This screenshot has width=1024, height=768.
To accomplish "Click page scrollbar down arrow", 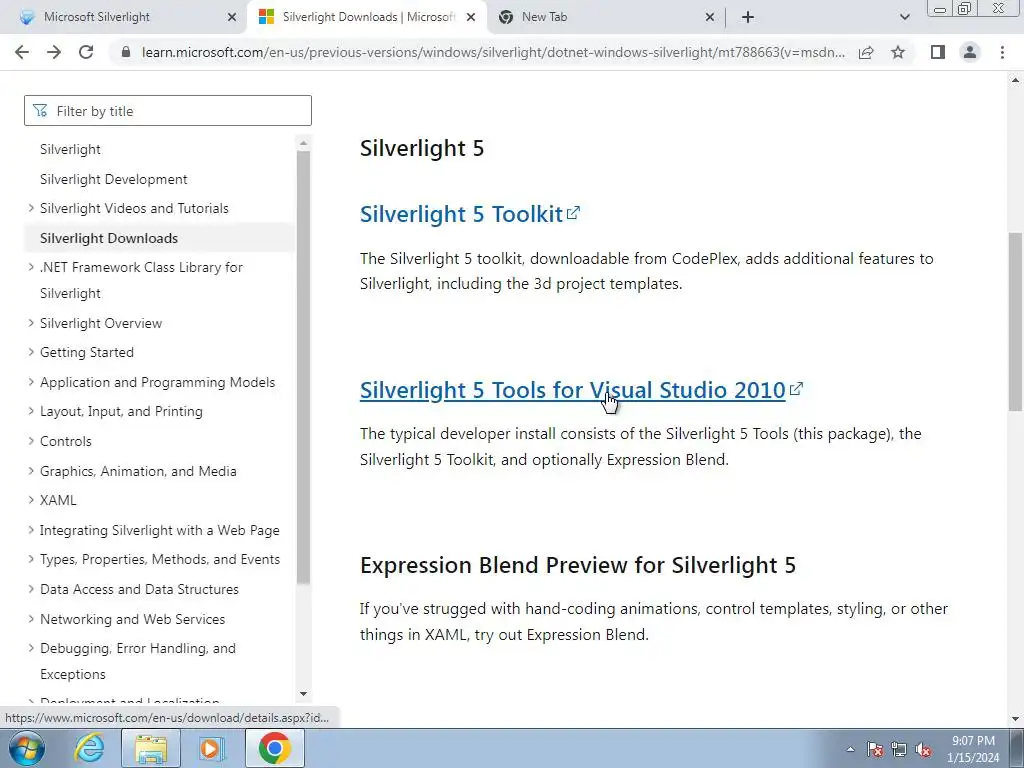I will pyautogui.click(x=1015, y=720).
